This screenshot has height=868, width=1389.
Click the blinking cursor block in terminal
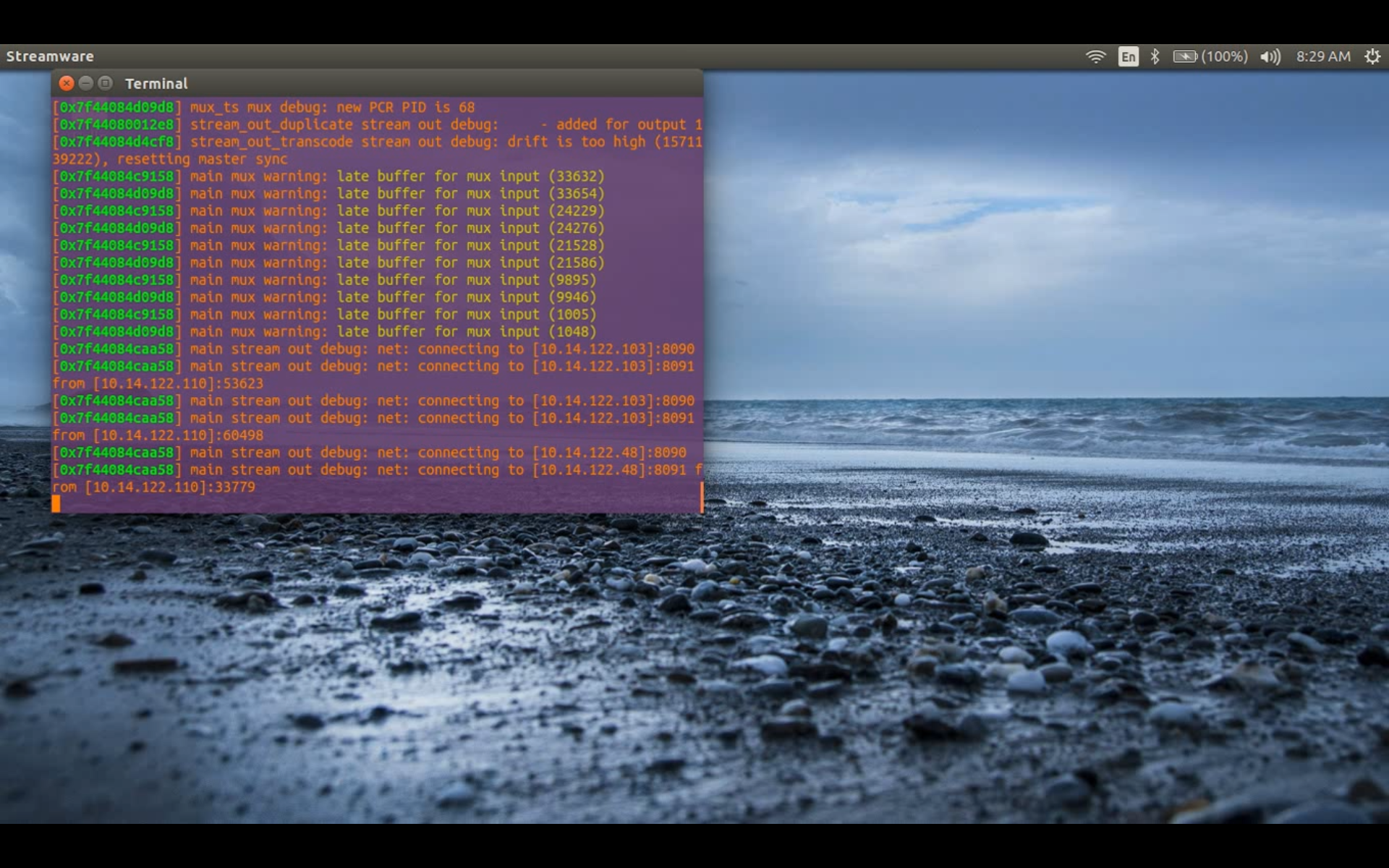56,504
